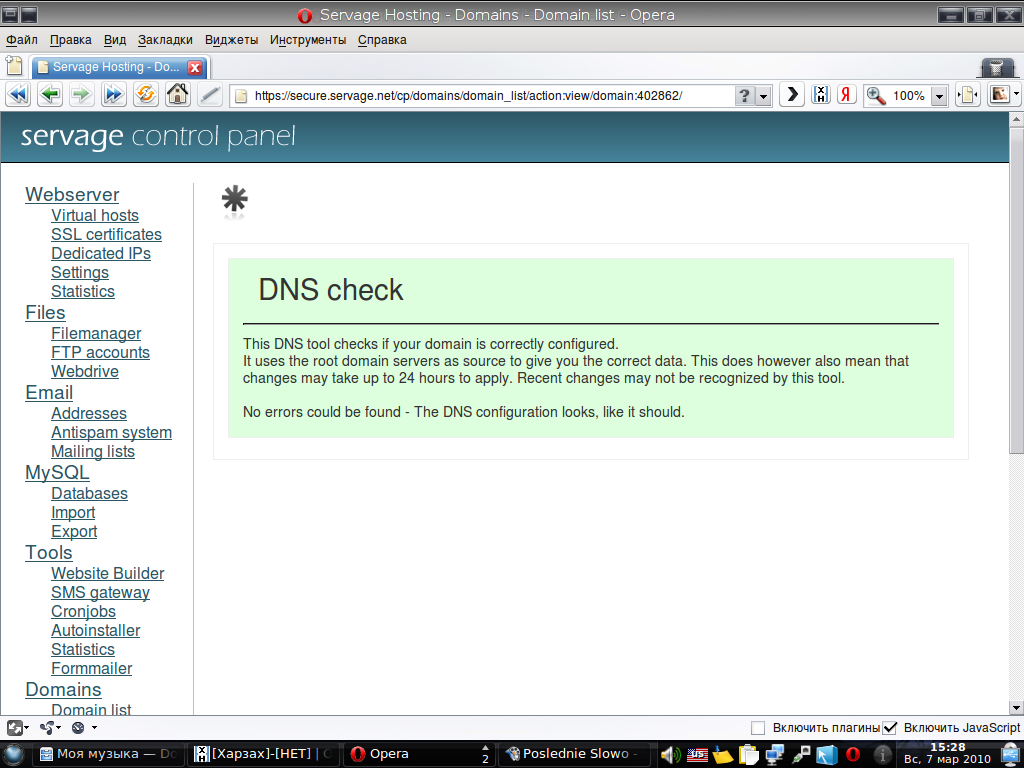Image resolution: width=1024 pixels, height=768 pixels.
Task: Open the Antispam system link
Action: (x=112, y=433)
